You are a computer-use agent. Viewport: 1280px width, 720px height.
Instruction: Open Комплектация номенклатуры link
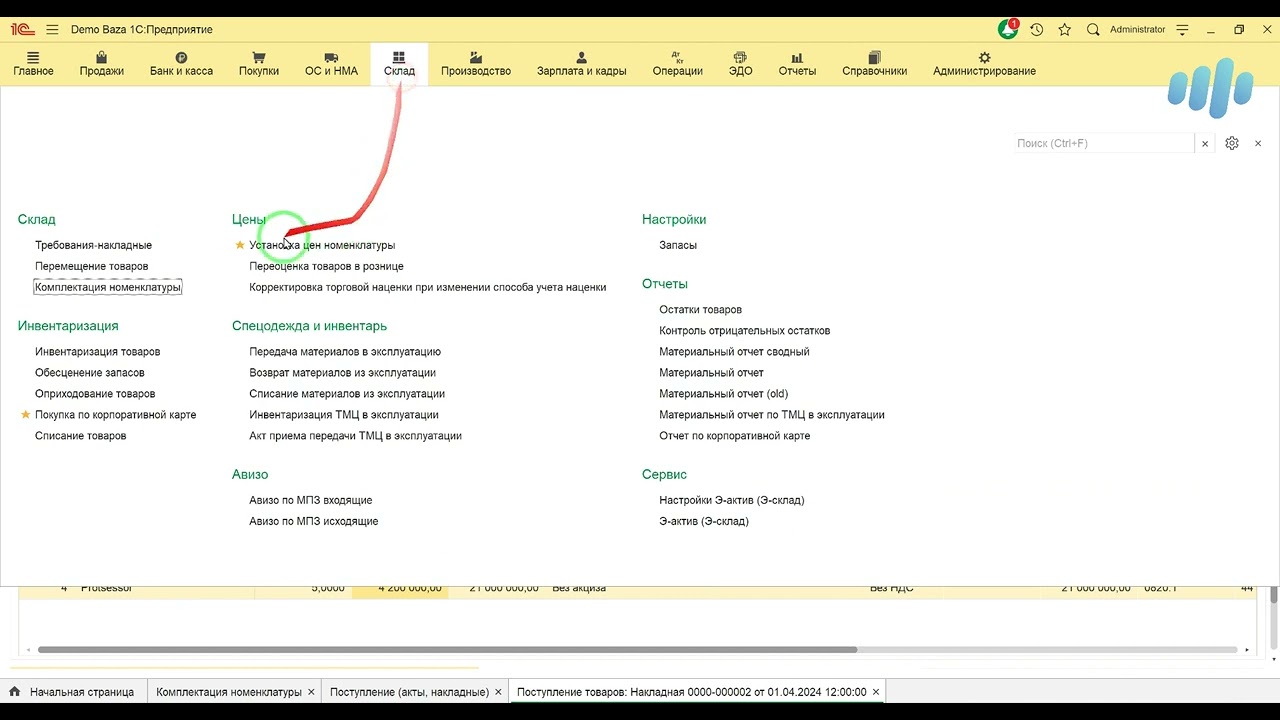coord(108,287)
